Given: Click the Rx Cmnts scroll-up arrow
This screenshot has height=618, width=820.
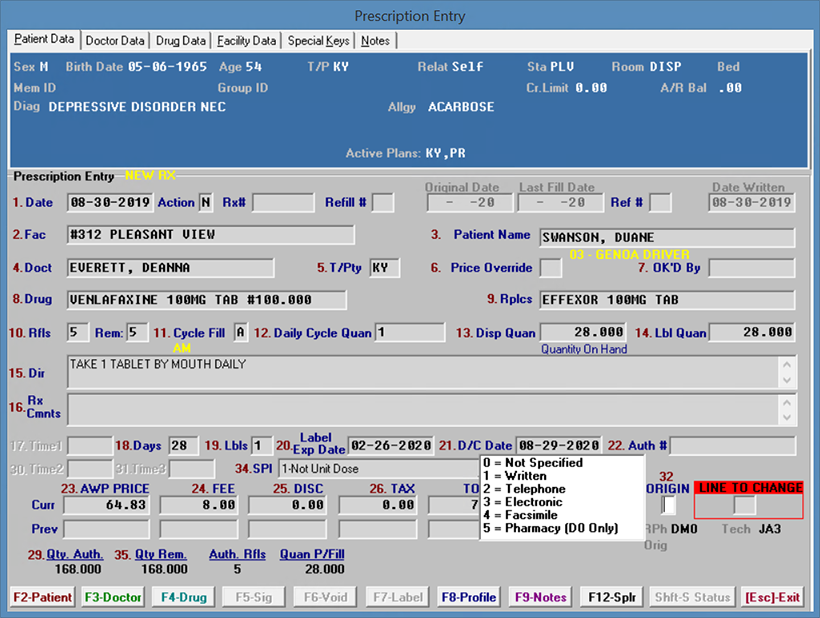Looking at the screenshot, I should (786, 401).
